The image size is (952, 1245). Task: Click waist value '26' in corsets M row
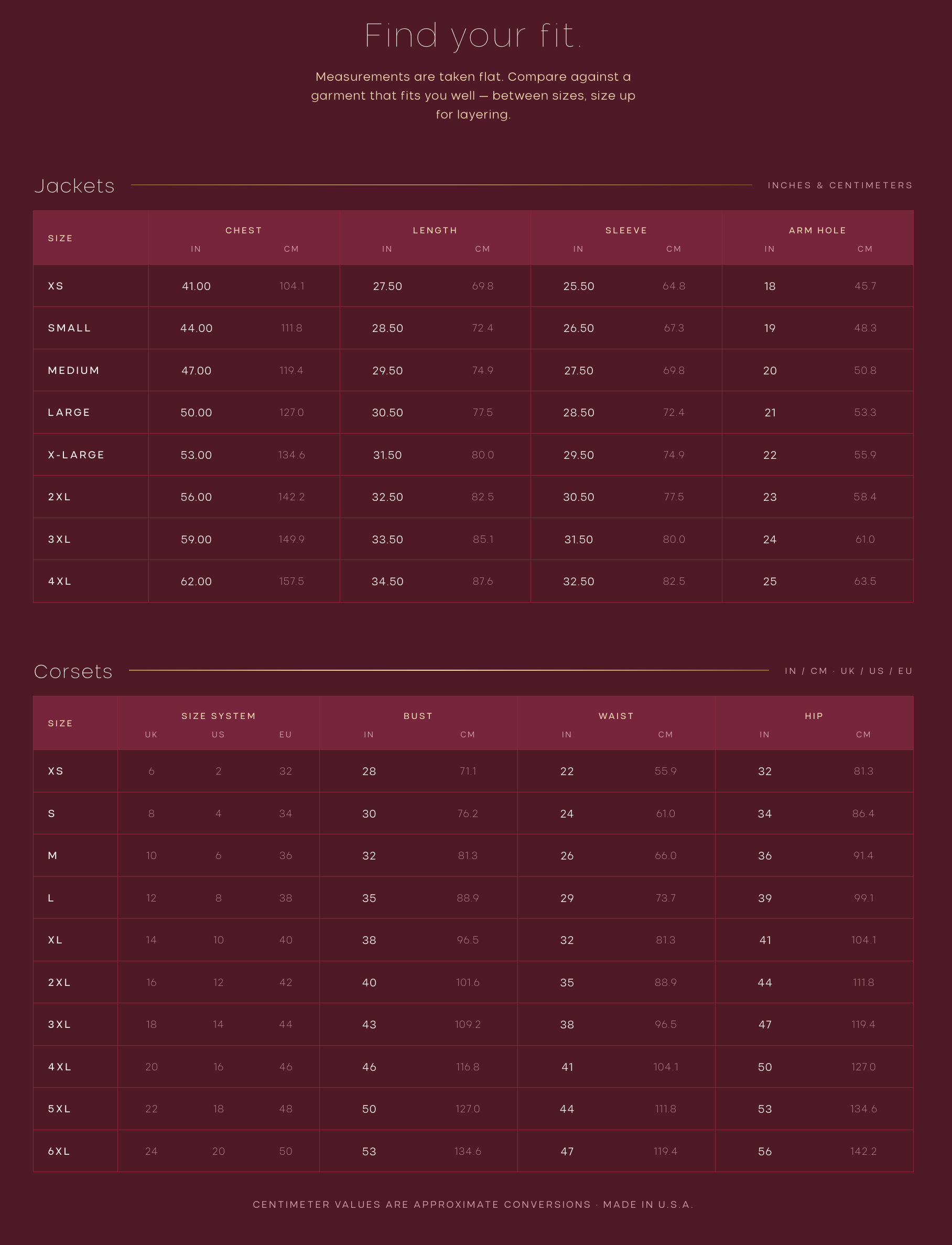[567, 856]
